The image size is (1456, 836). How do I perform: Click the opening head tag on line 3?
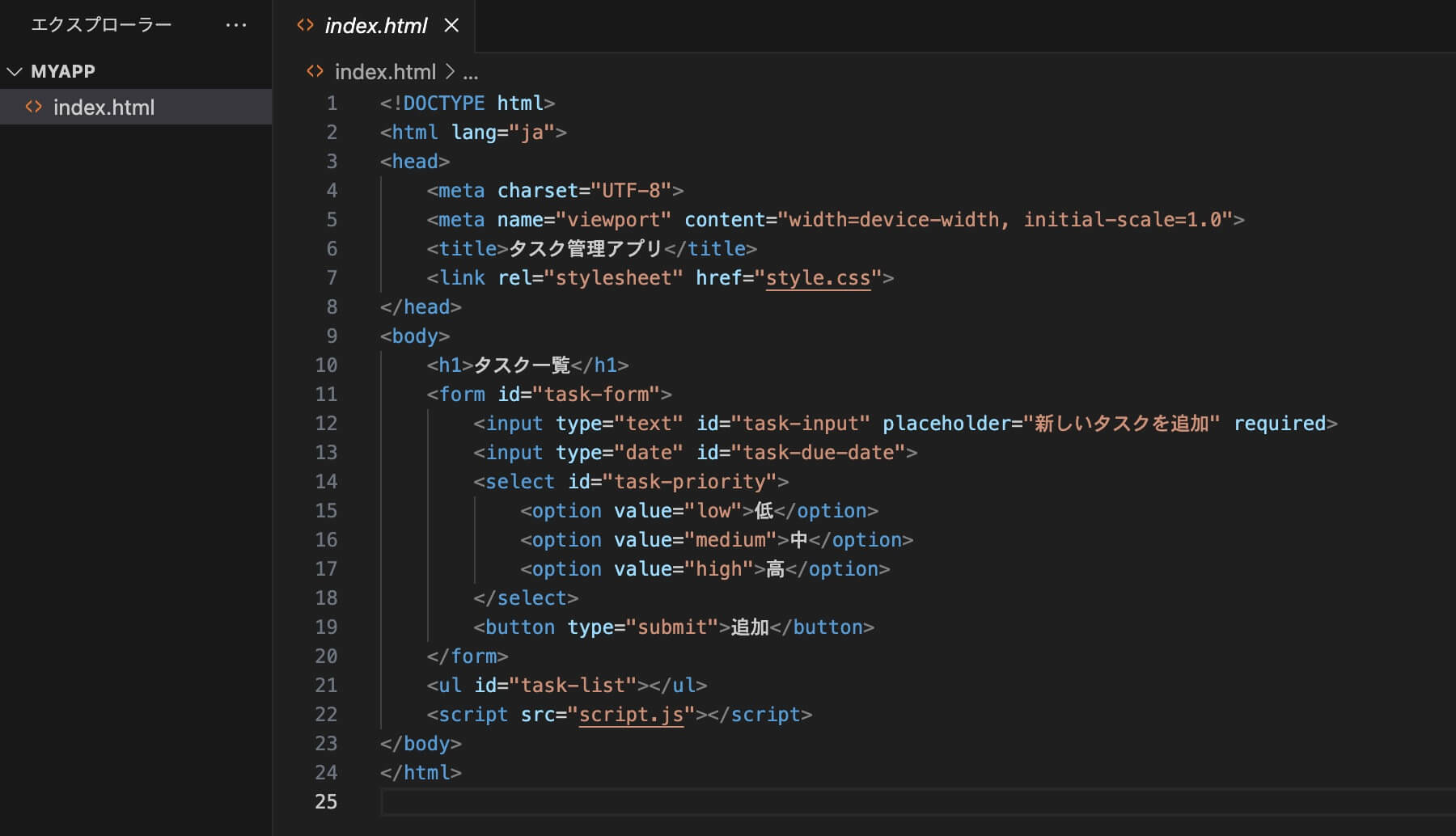pyautogui.click(x=415, y=162)
